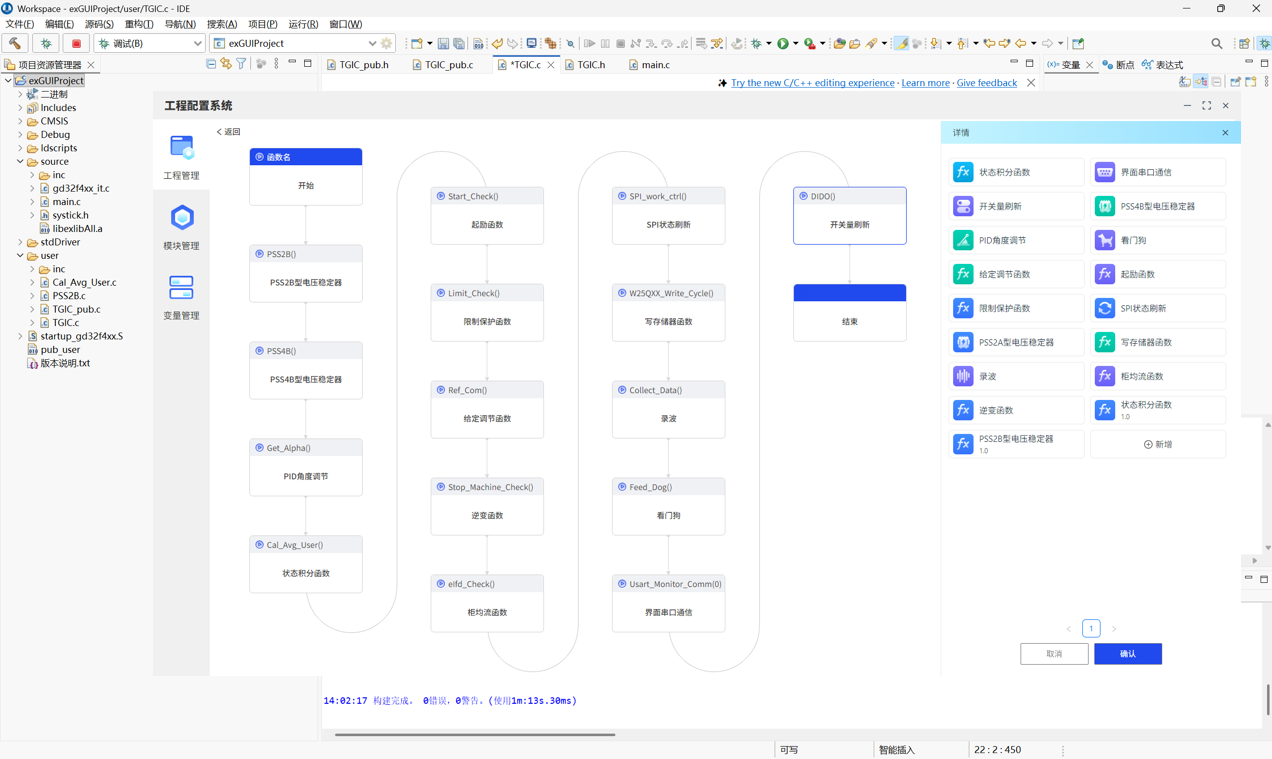Collapse the source folder in project tree
The width and height of the screenshot is (1272, 759).
click(x=20, y=161)
